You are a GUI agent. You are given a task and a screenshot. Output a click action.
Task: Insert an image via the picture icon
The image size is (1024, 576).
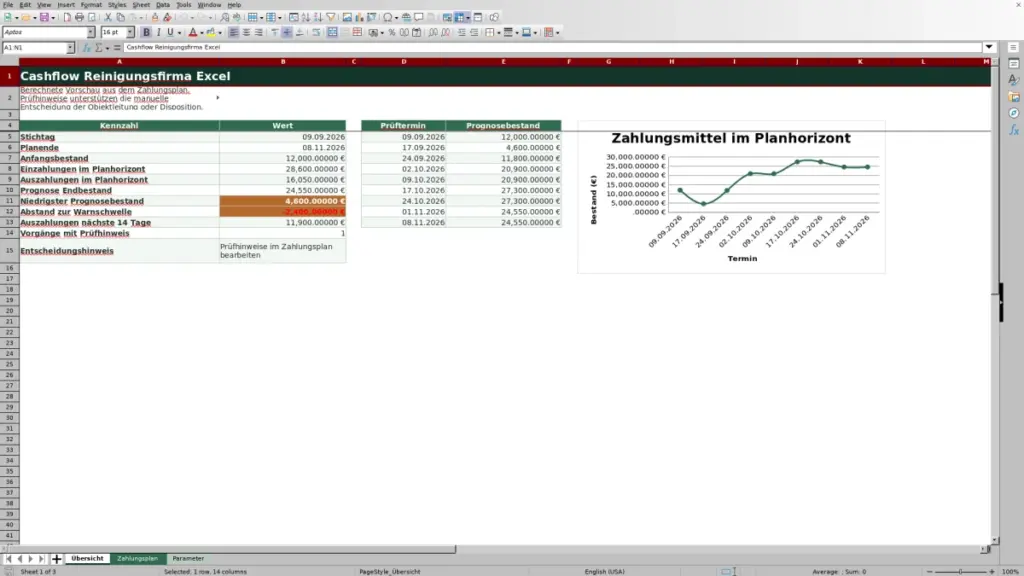pos(347,18)
